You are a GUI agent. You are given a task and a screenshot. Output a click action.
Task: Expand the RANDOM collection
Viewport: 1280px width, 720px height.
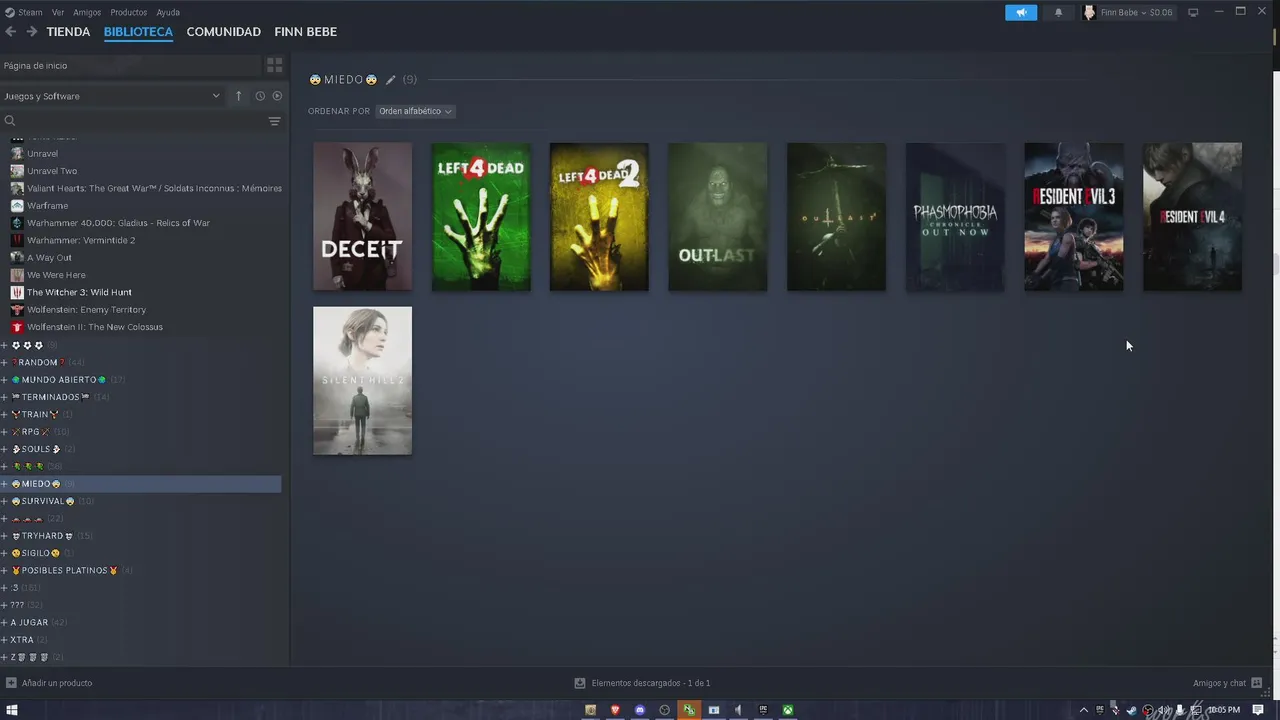[x=4, y=362]
